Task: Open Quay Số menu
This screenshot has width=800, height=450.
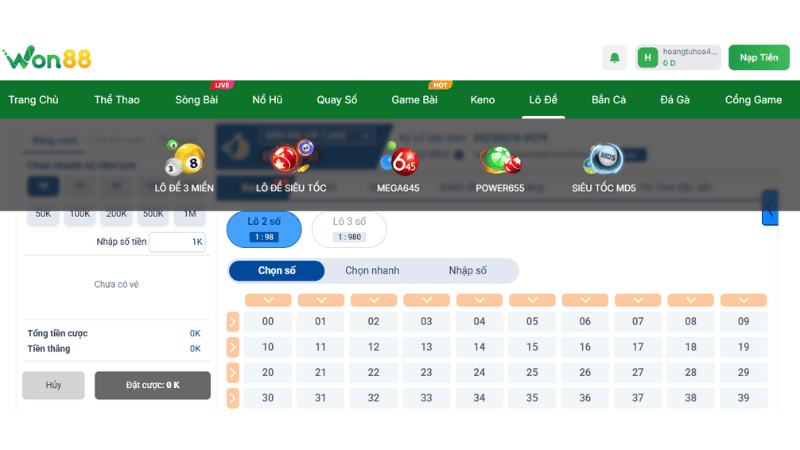Action: [337, 99]
